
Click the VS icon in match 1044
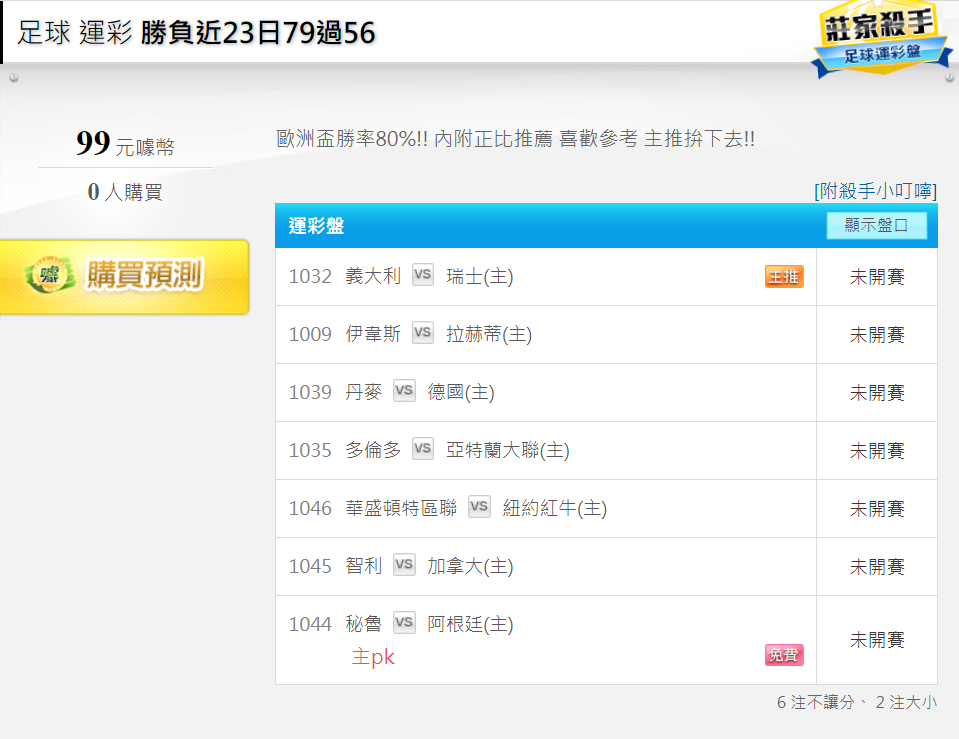tap(404, 623)
